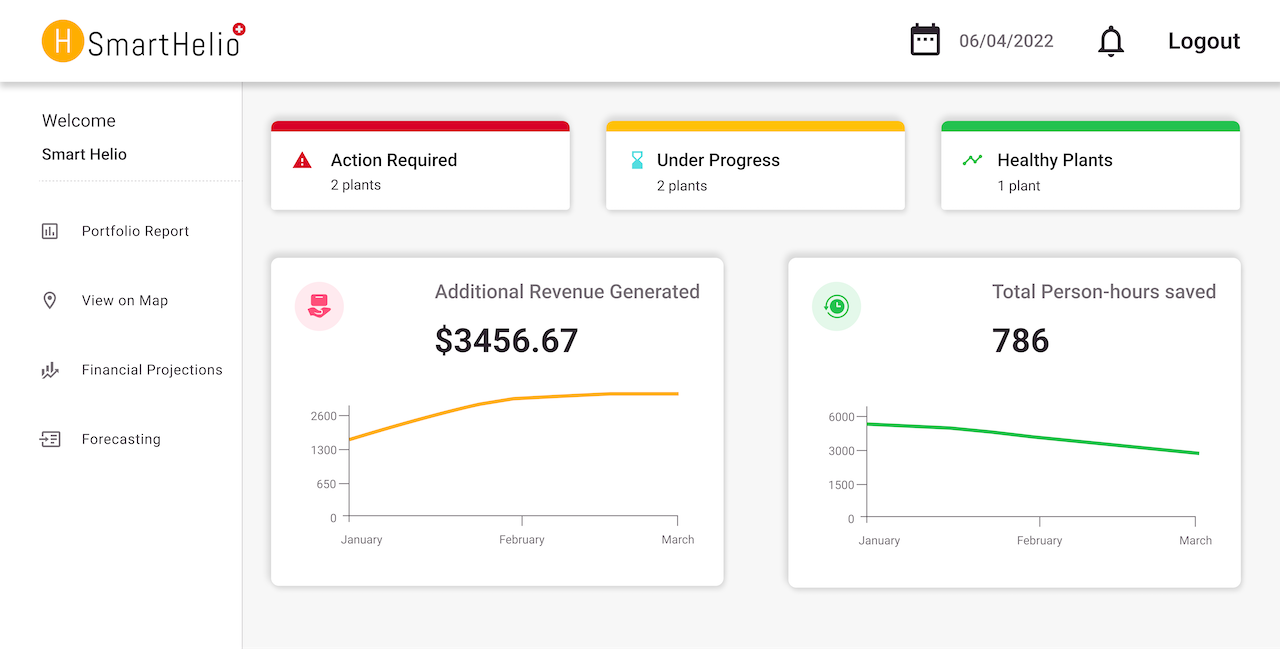The image size is (1280, 649).
Task: Click the green trend line icon
Action: (972, 160)
